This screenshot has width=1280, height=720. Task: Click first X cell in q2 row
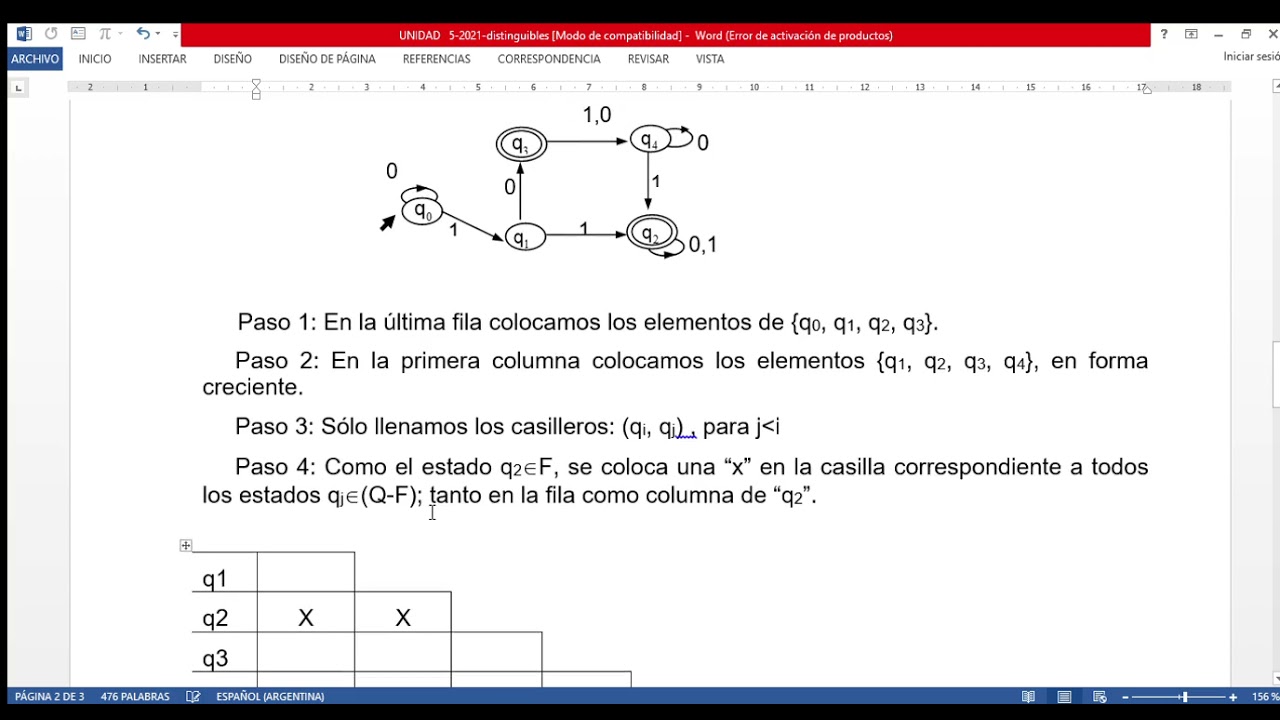[x=306, y=619]
